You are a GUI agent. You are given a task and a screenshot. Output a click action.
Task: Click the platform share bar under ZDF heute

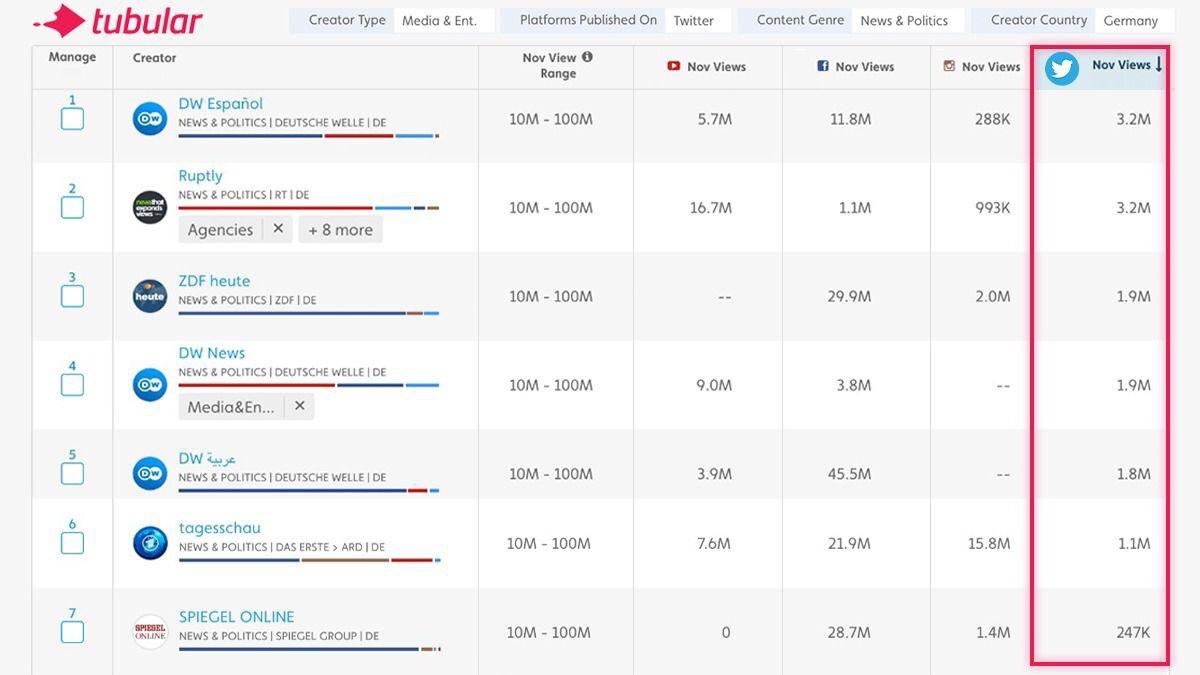pos(309,313)
